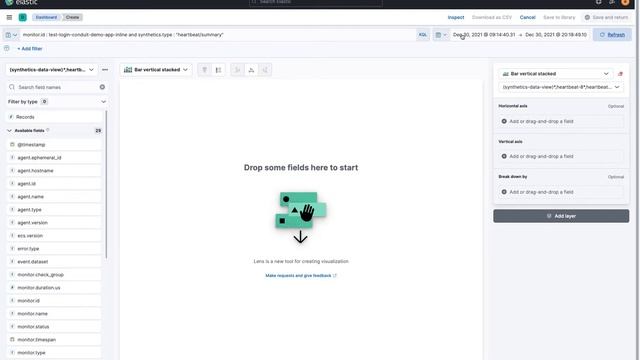Open the Bar vertical stacked chart type dropdown in toolbar

(x=156, y=70)
